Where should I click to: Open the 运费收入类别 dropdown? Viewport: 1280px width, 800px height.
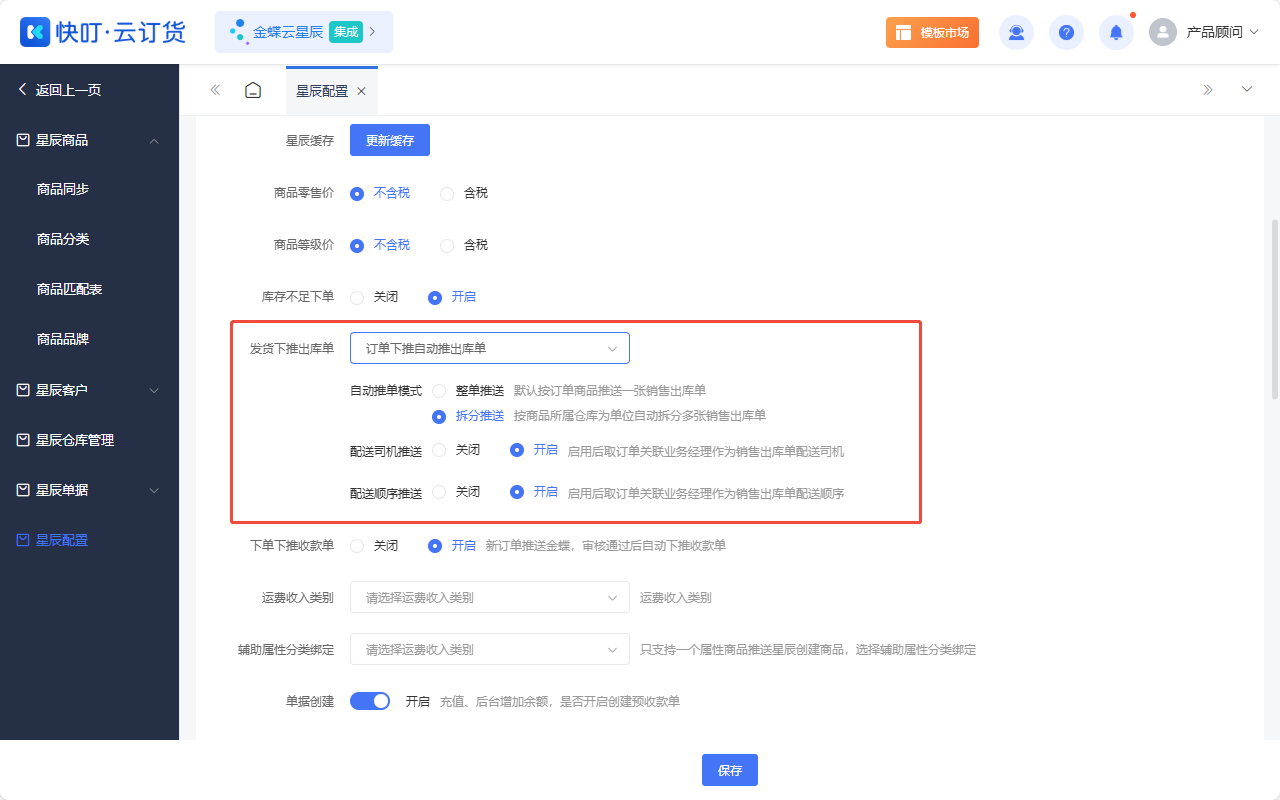point(489,597)
